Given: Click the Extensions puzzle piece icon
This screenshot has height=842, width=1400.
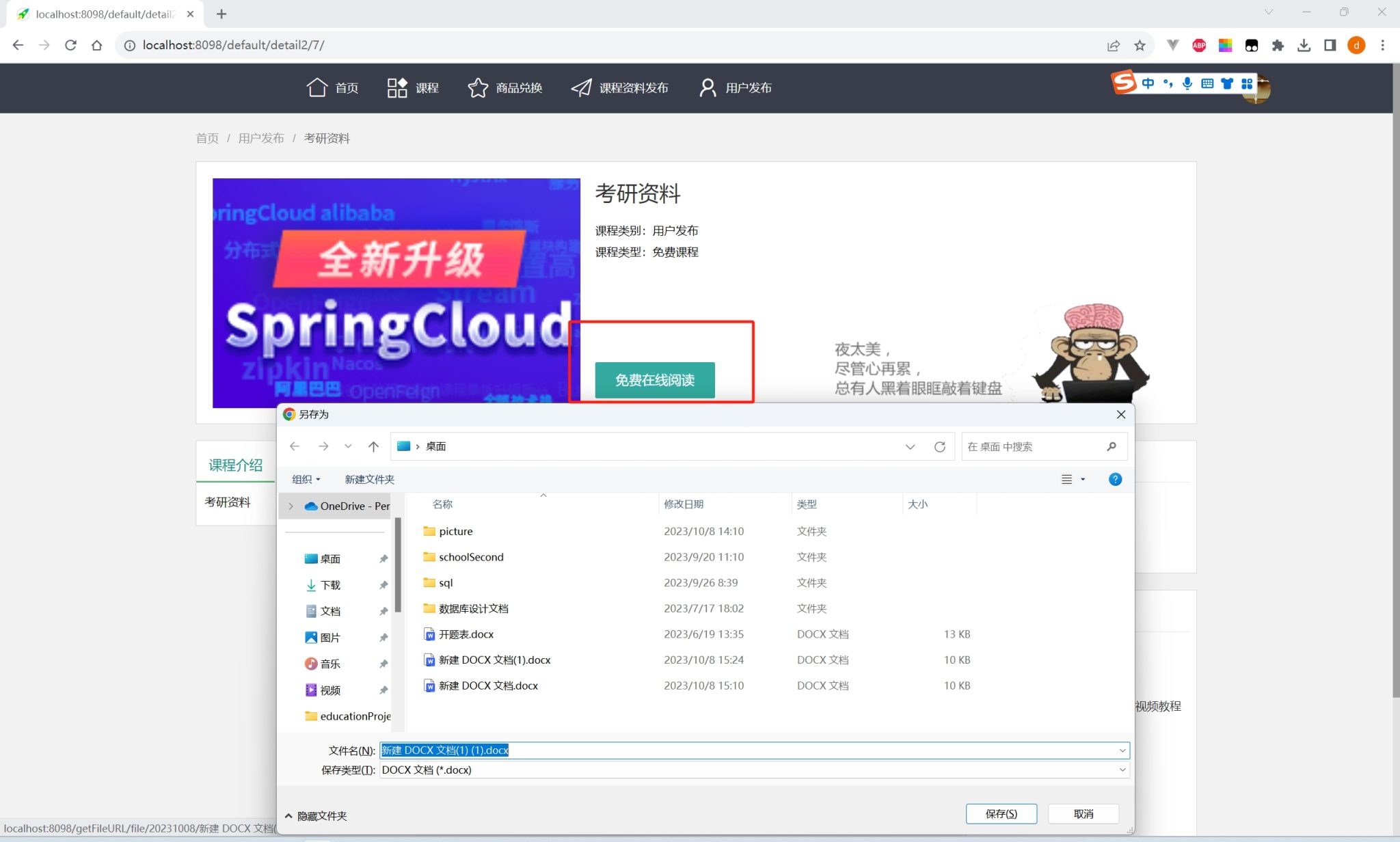Looking at the screenshot, I should 1278,45.
